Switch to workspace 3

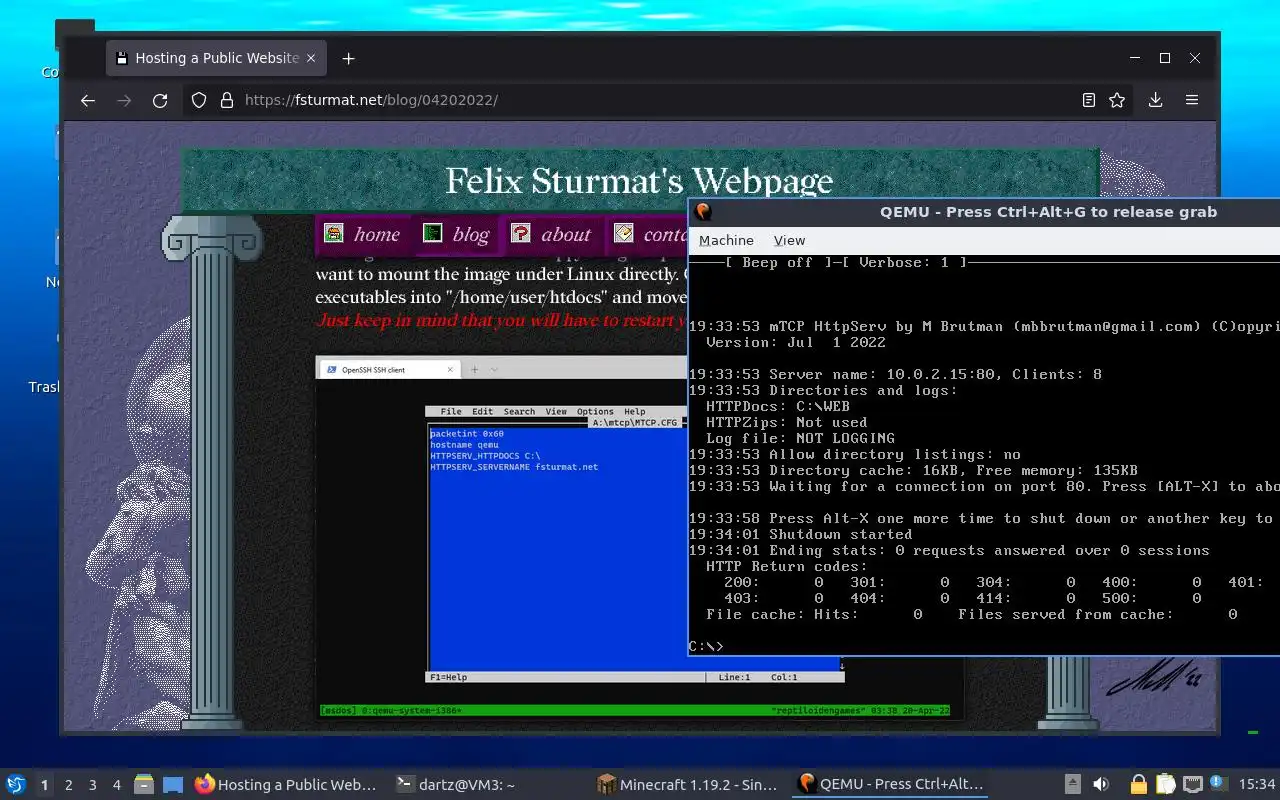[x=93, y=785]
